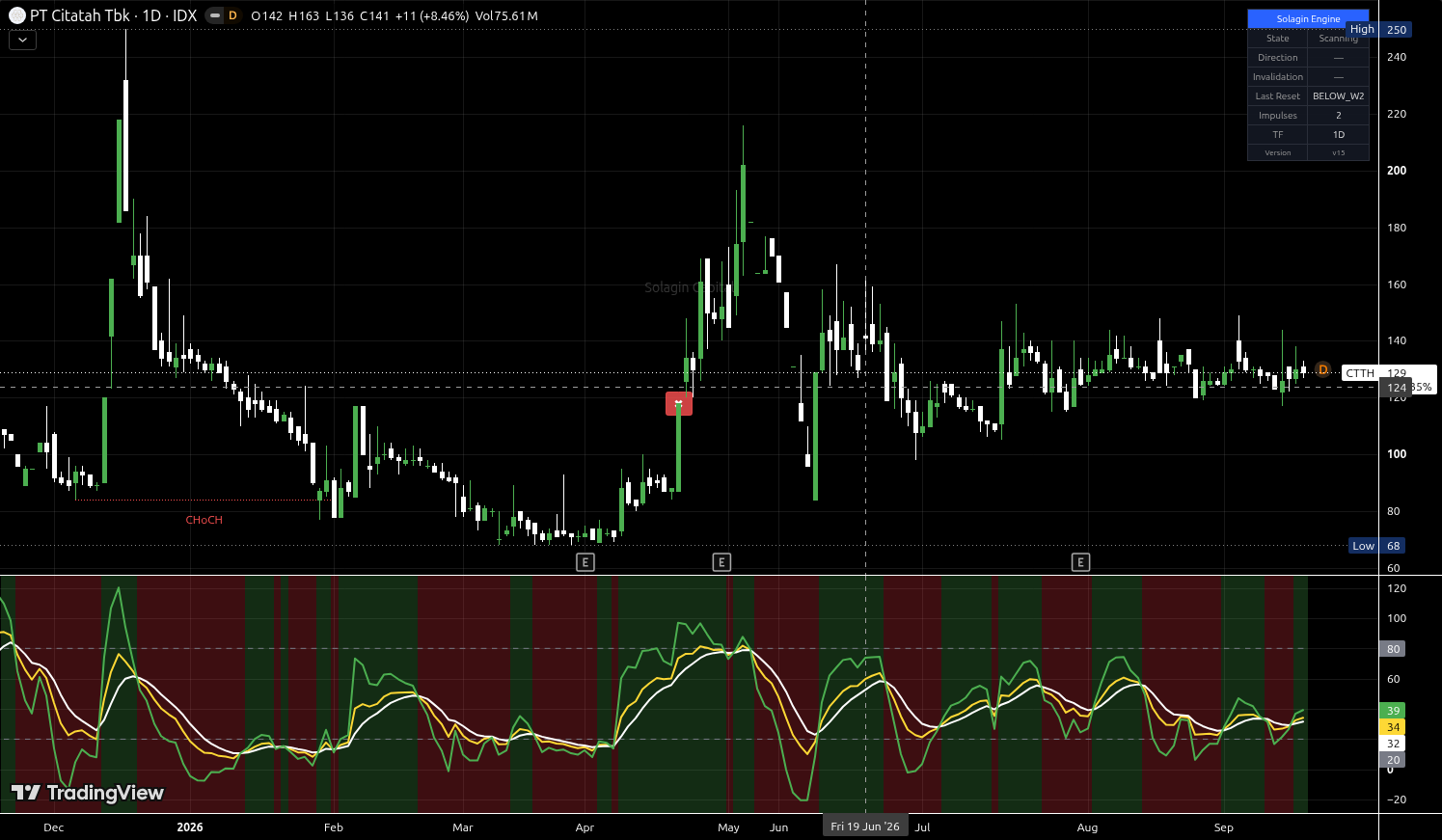This screenshot has height=840, width=1442.
Task: Click the Low 68 price label
Action: pyautogui.click(x=1377, y=546)
